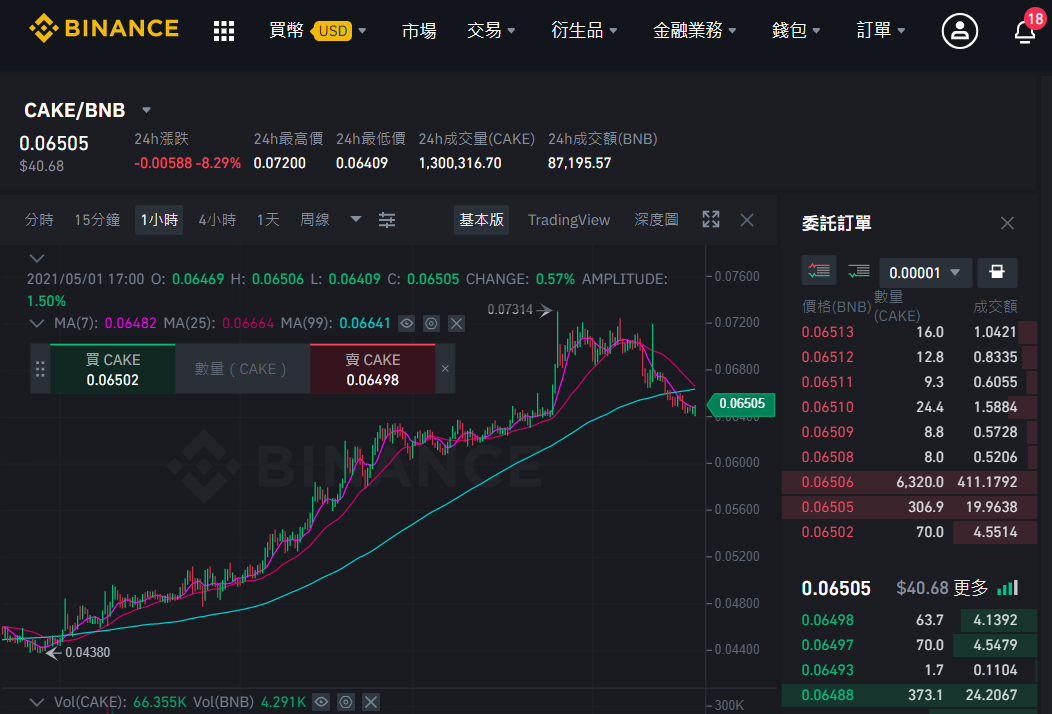
Task: Select 1天 chart interval
Action: point(268,219)
